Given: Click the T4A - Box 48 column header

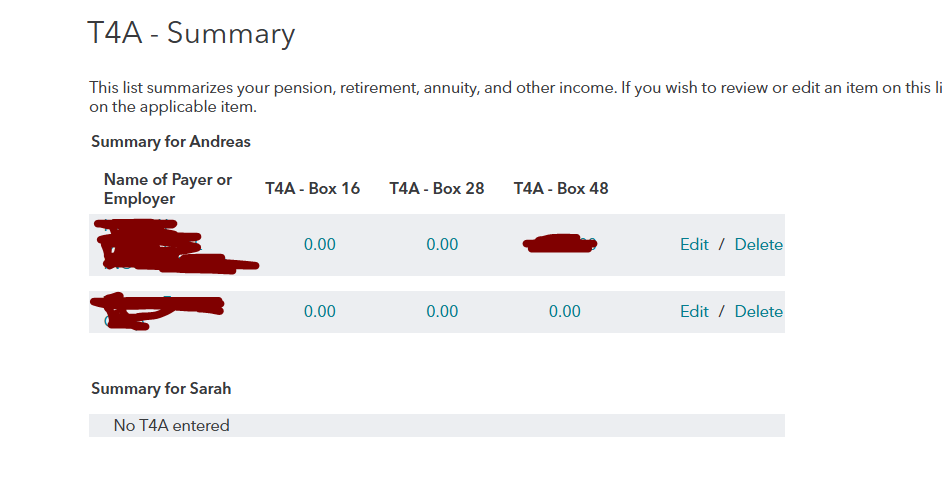Looking at the screenshot, I should (x=561, y=189).
